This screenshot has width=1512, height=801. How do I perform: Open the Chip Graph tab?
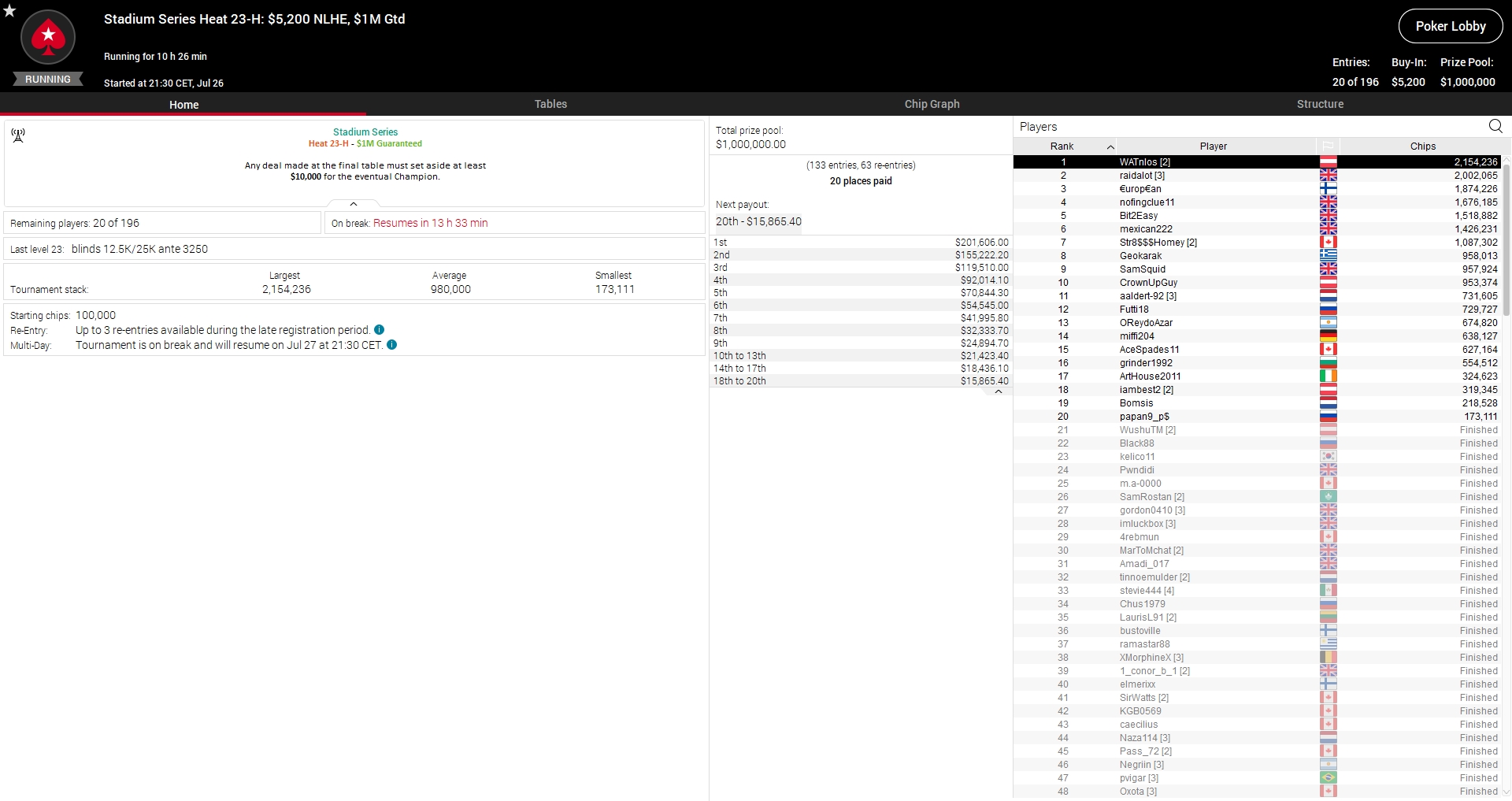click(x=932, y=104)
